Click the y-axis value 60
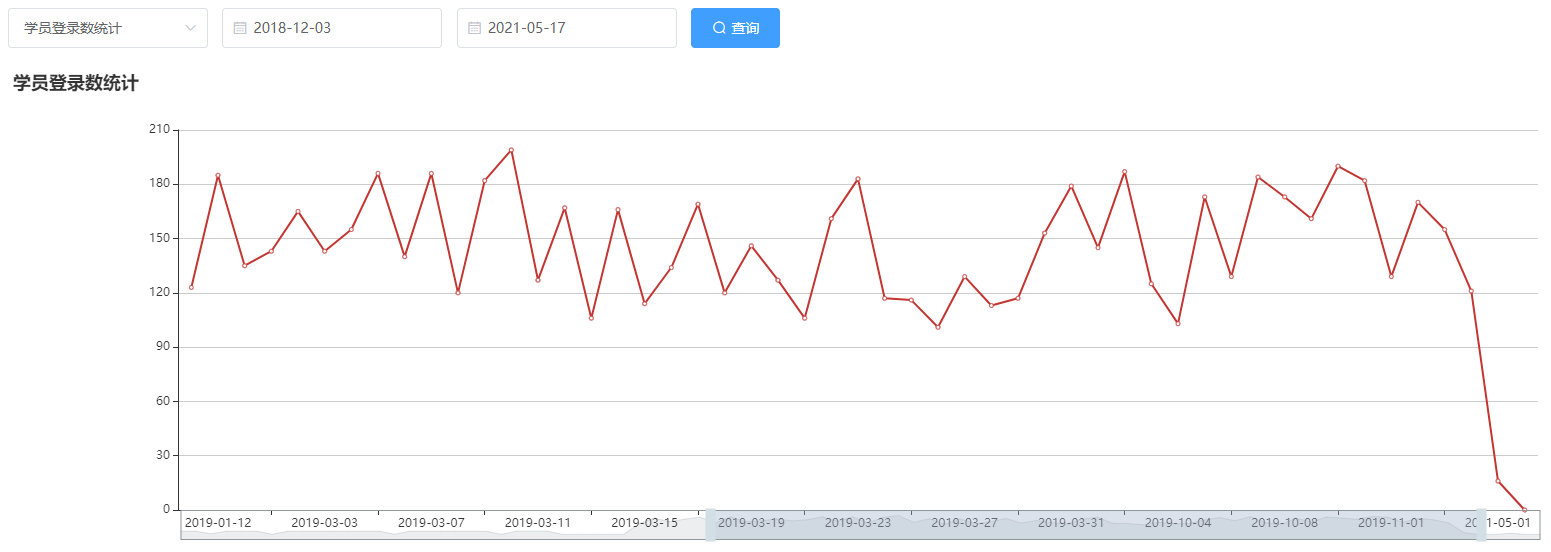 [161, 401]
